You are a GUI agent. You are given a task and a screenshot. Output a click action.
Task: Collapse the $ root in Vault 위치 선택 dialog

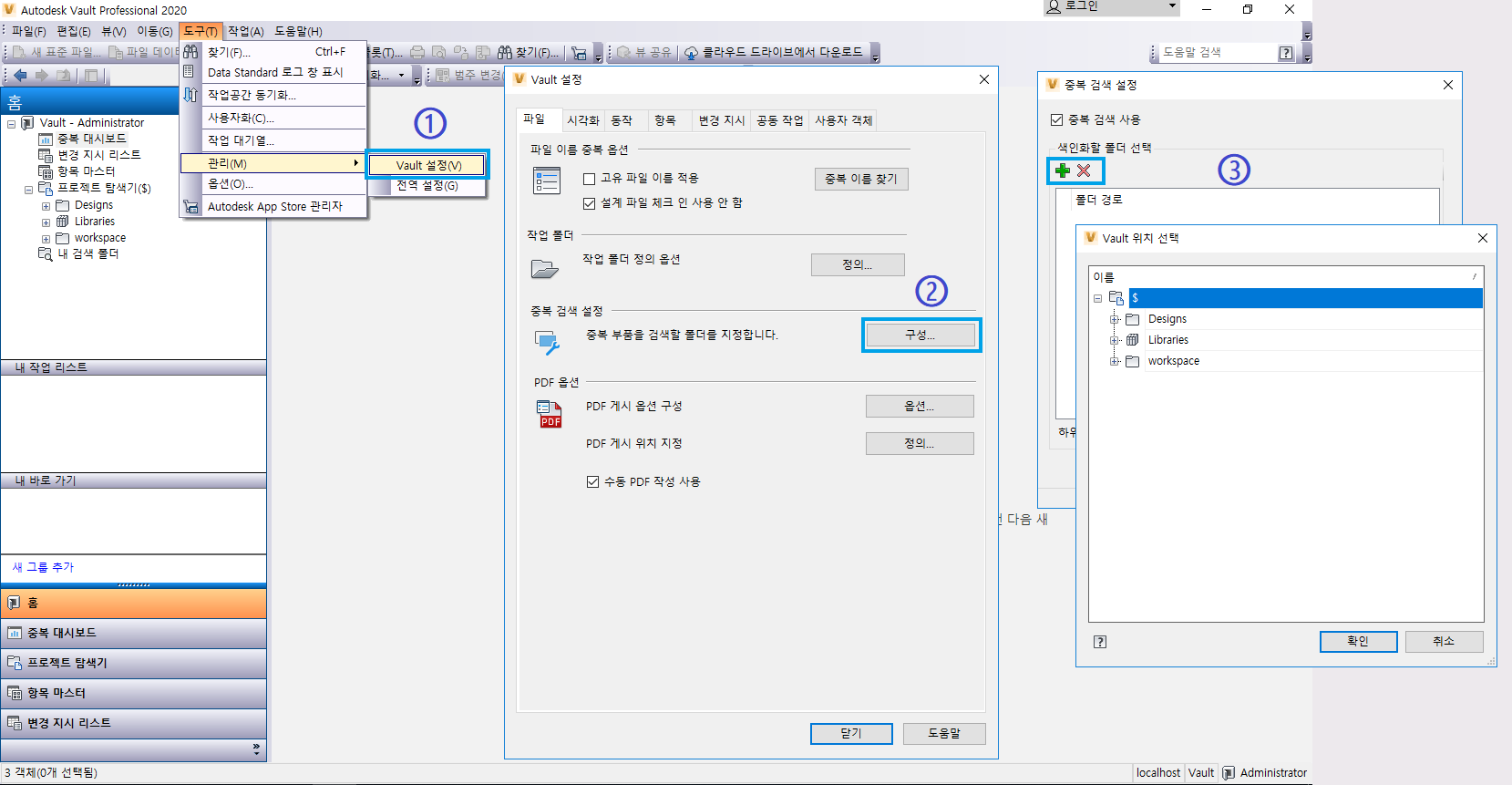(x=1098, y=298)
